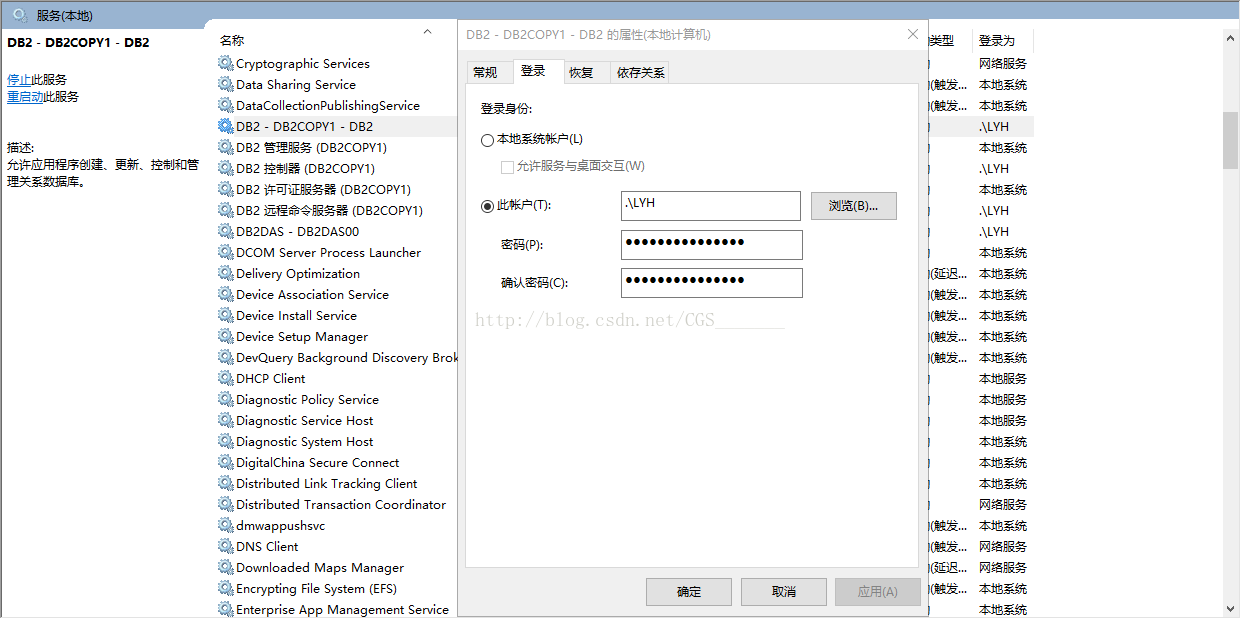Screen dimensions: 1241x619
Task: Click the services search icon in 服务(本地) header
Action: coord(19,15)
